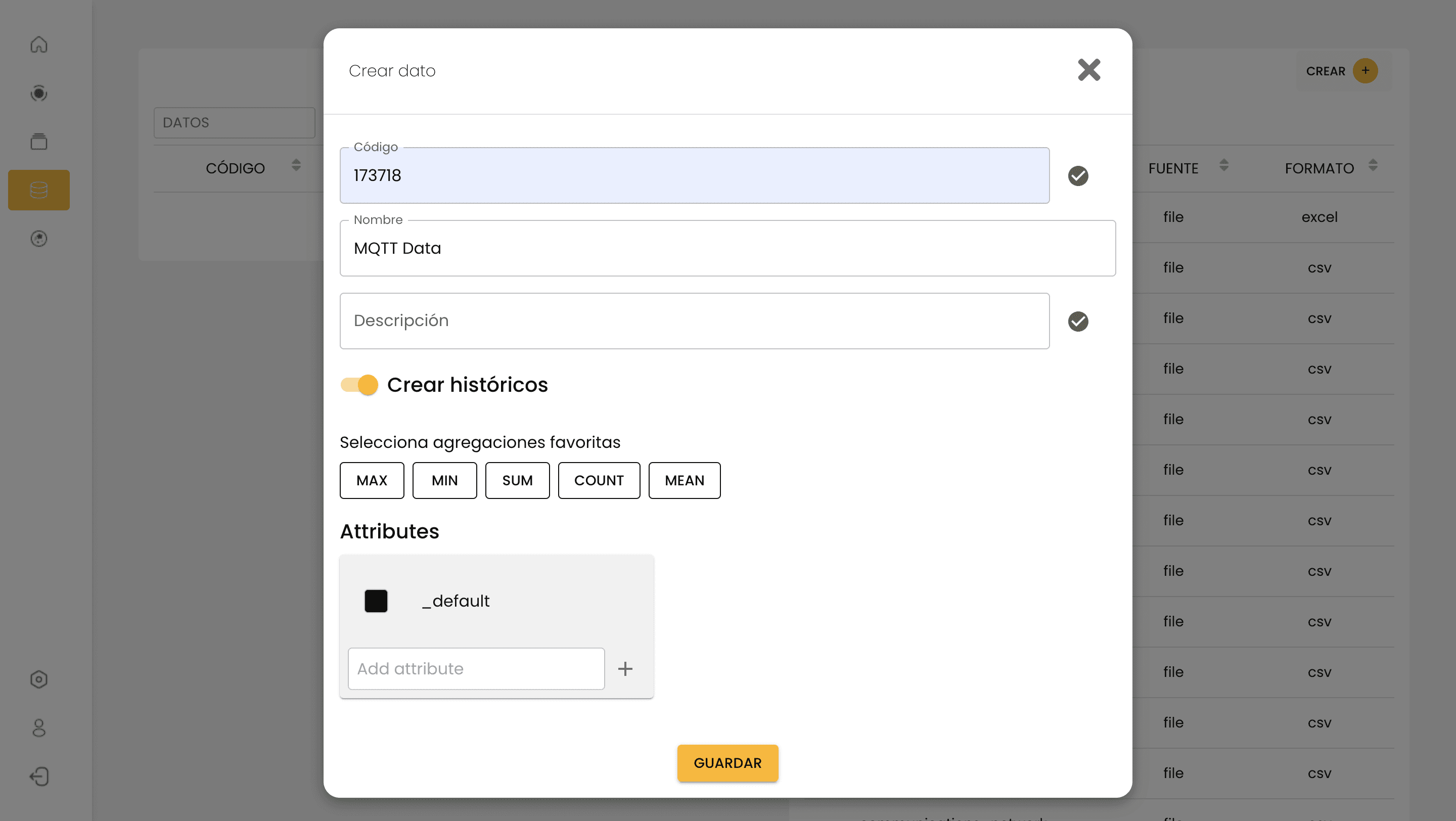1456x821 pixels.
Task: Click the stacked layers sidebar icon
Action: click(x=38, y=141)
